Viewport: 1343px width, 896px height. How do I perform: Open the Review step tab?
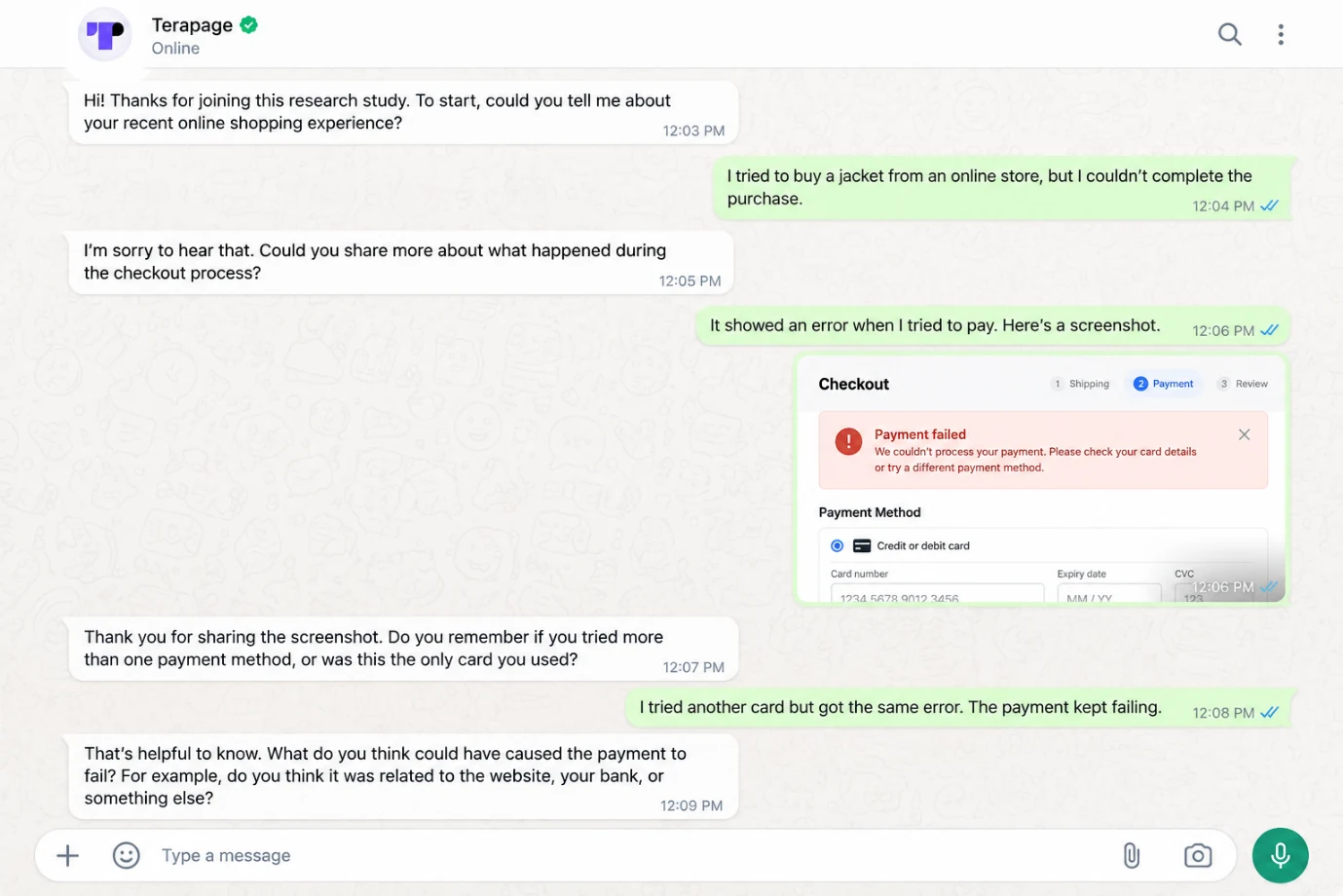(1243, 384)
